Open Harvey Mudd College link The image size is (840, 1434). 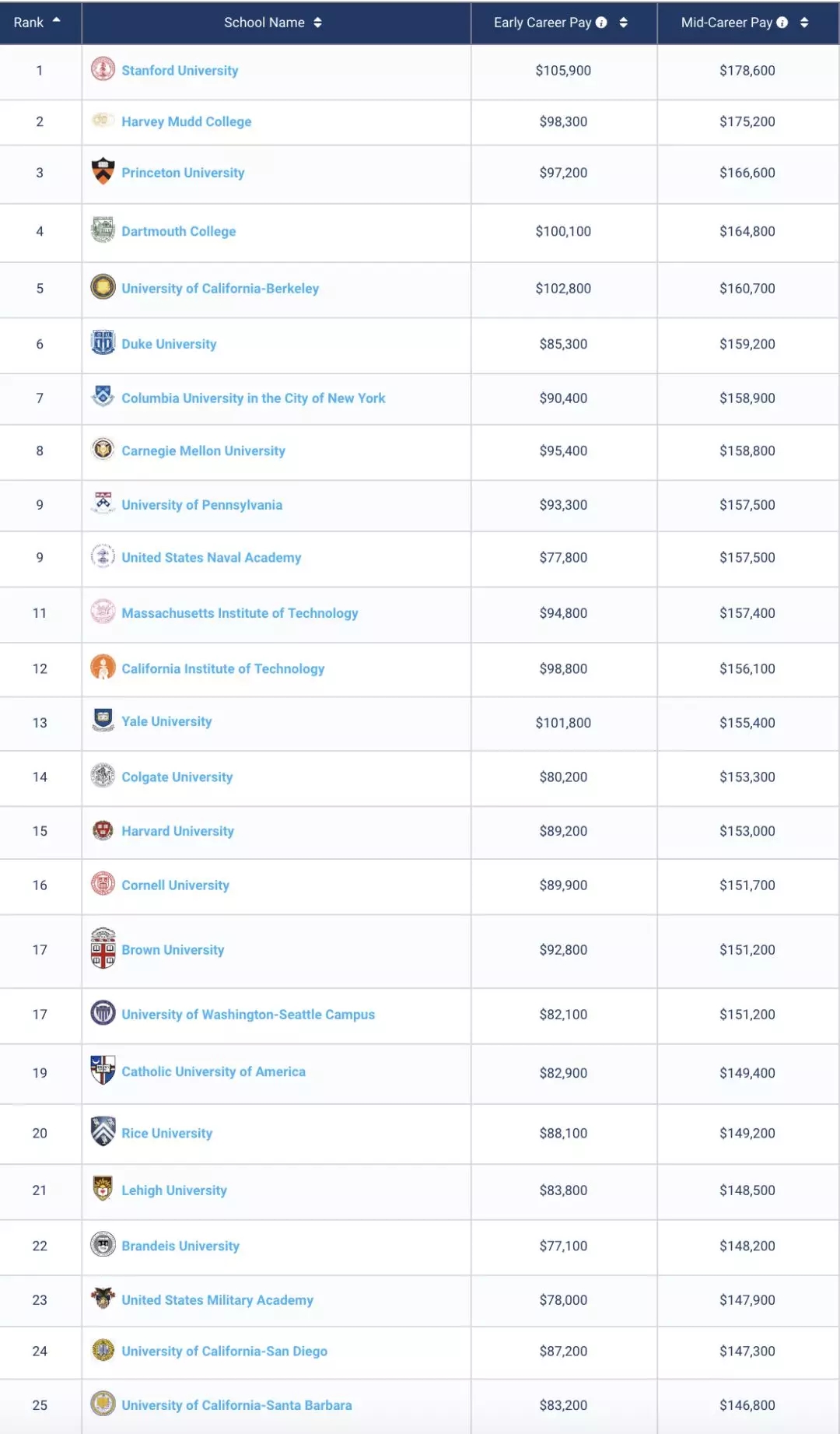coord(187,121)
